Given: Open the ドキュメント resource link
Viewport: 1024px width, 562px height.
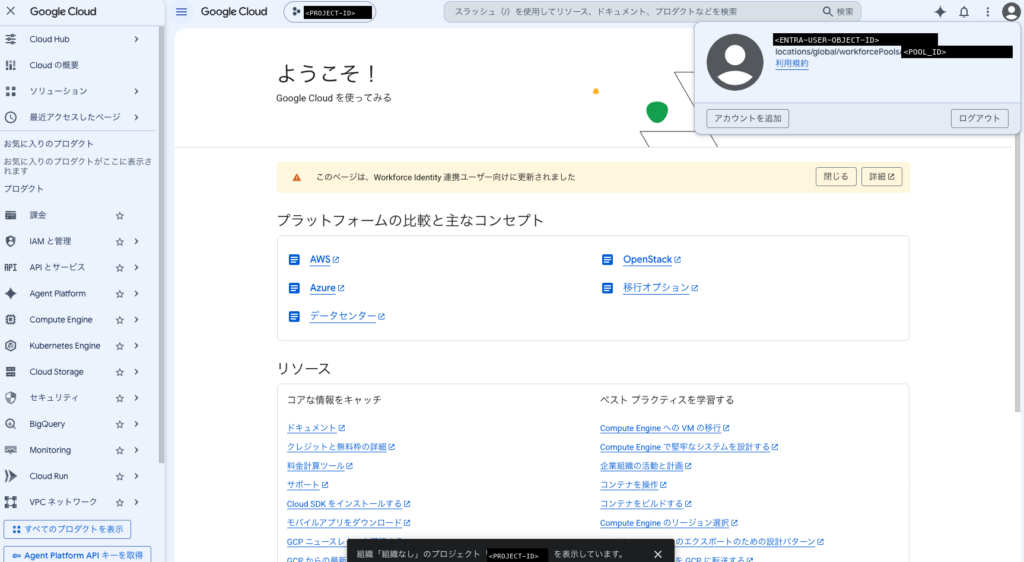Looking at the screenshot, I should tap(315, 428).
